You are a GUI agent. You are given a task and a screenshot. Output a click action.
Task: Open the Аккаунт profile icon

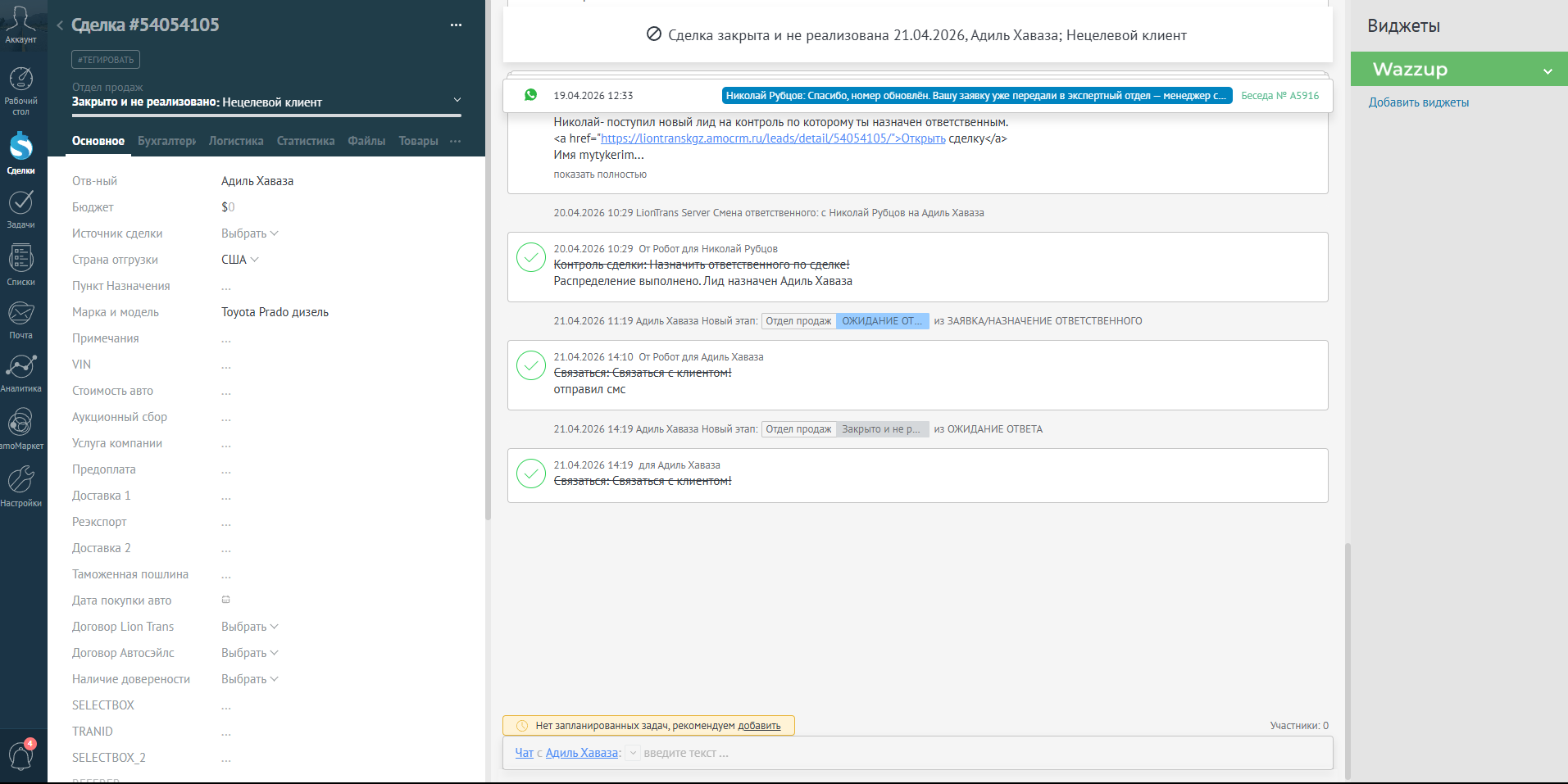point(20,23)
